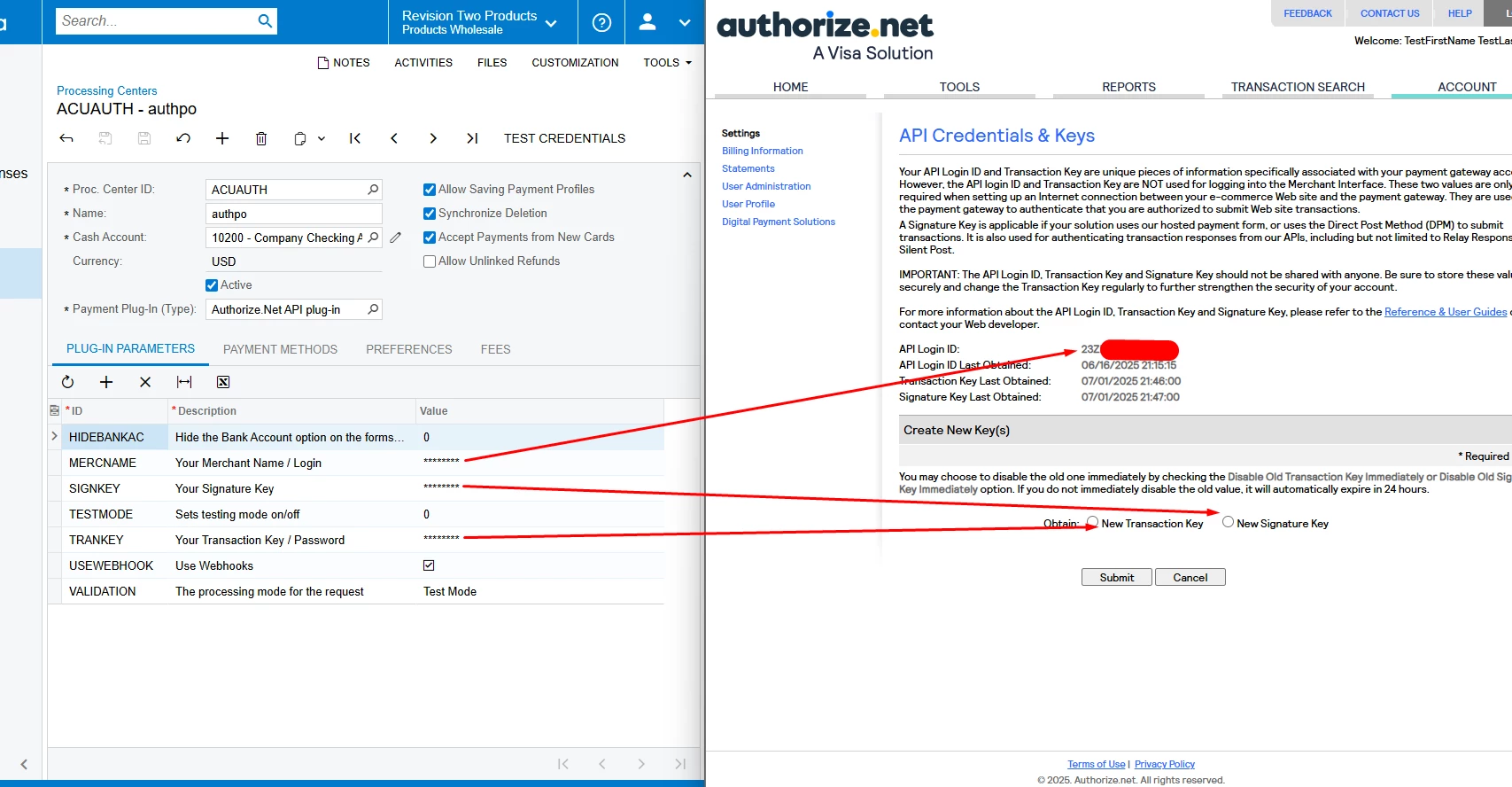
Task: Toggle the Active checkbox
Action: [x=212, y=285]
